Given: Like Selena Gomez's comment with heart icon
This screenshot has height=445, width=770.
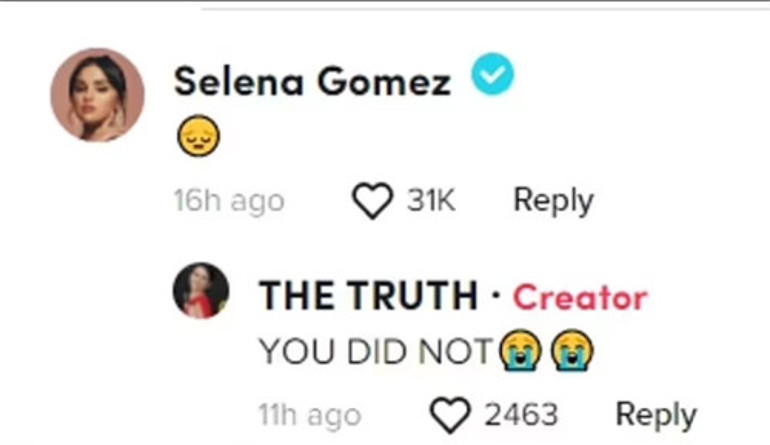Looking at the screenshot, I should click(x=374, y=201).
